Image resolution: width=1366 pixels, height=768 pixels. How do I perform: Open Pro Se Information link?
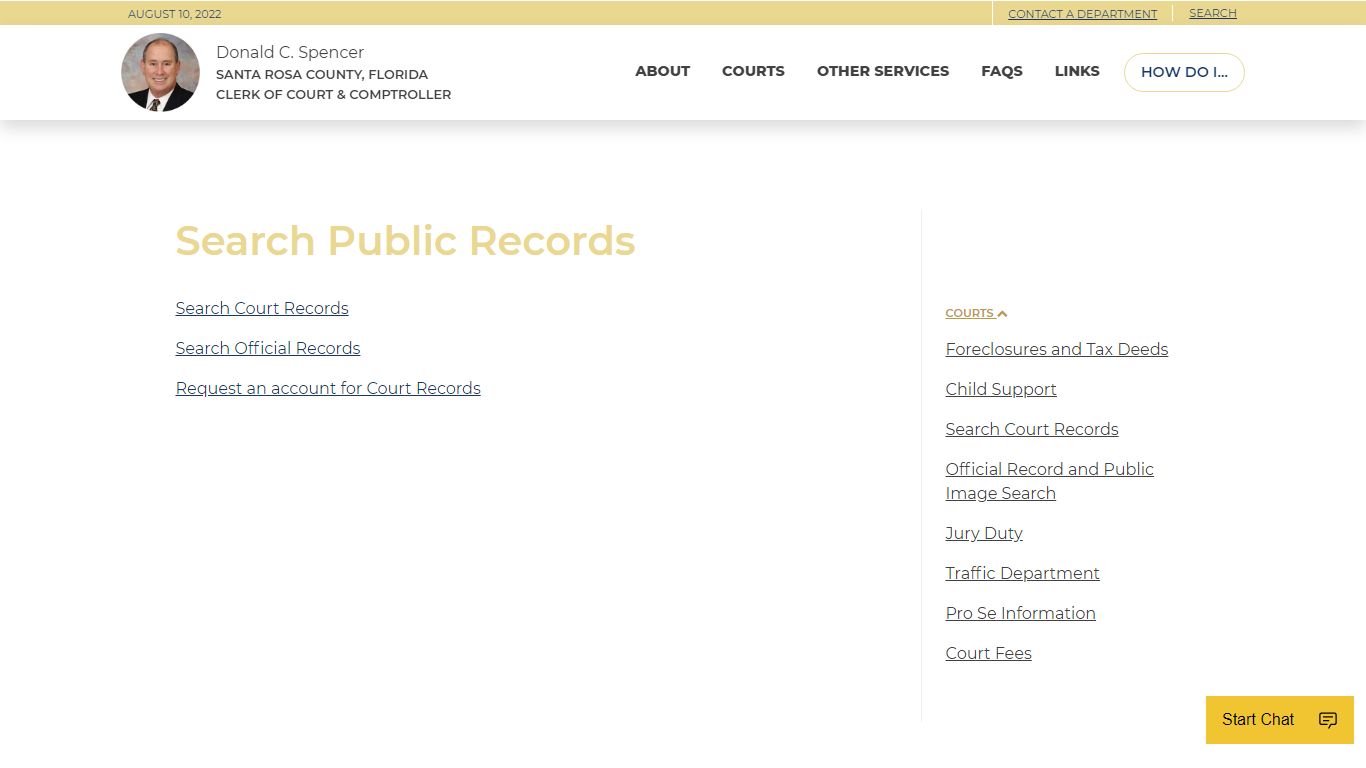point(1021,613)
